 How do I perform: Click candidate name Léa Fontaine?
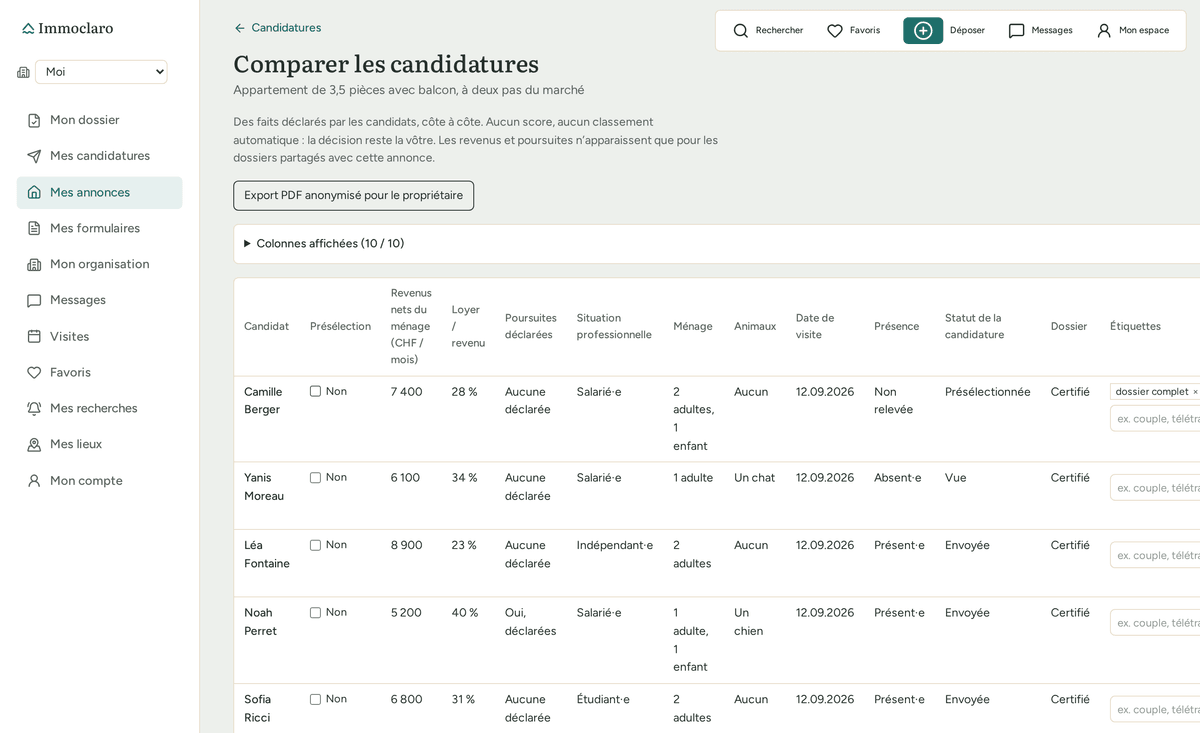click(267, 554)
